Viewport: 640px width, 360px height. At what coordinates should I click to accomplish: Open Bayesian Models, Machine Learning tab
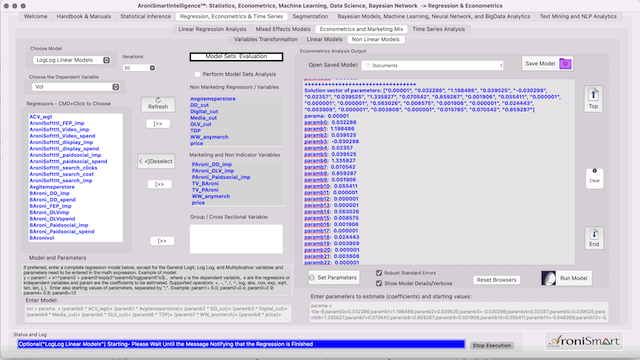[x=433, y=16]
